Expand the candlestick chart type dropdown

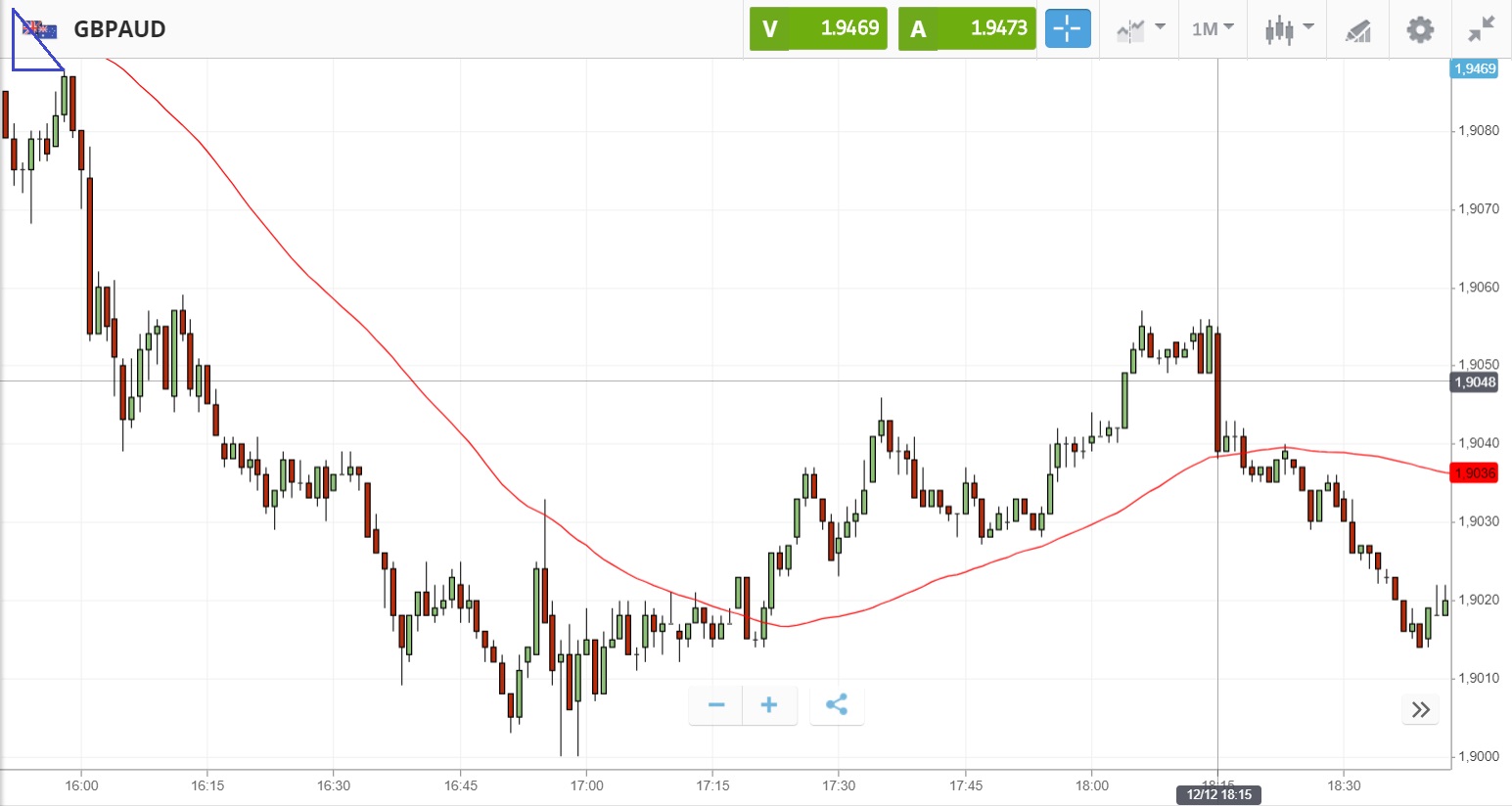tap(1288, 28)
